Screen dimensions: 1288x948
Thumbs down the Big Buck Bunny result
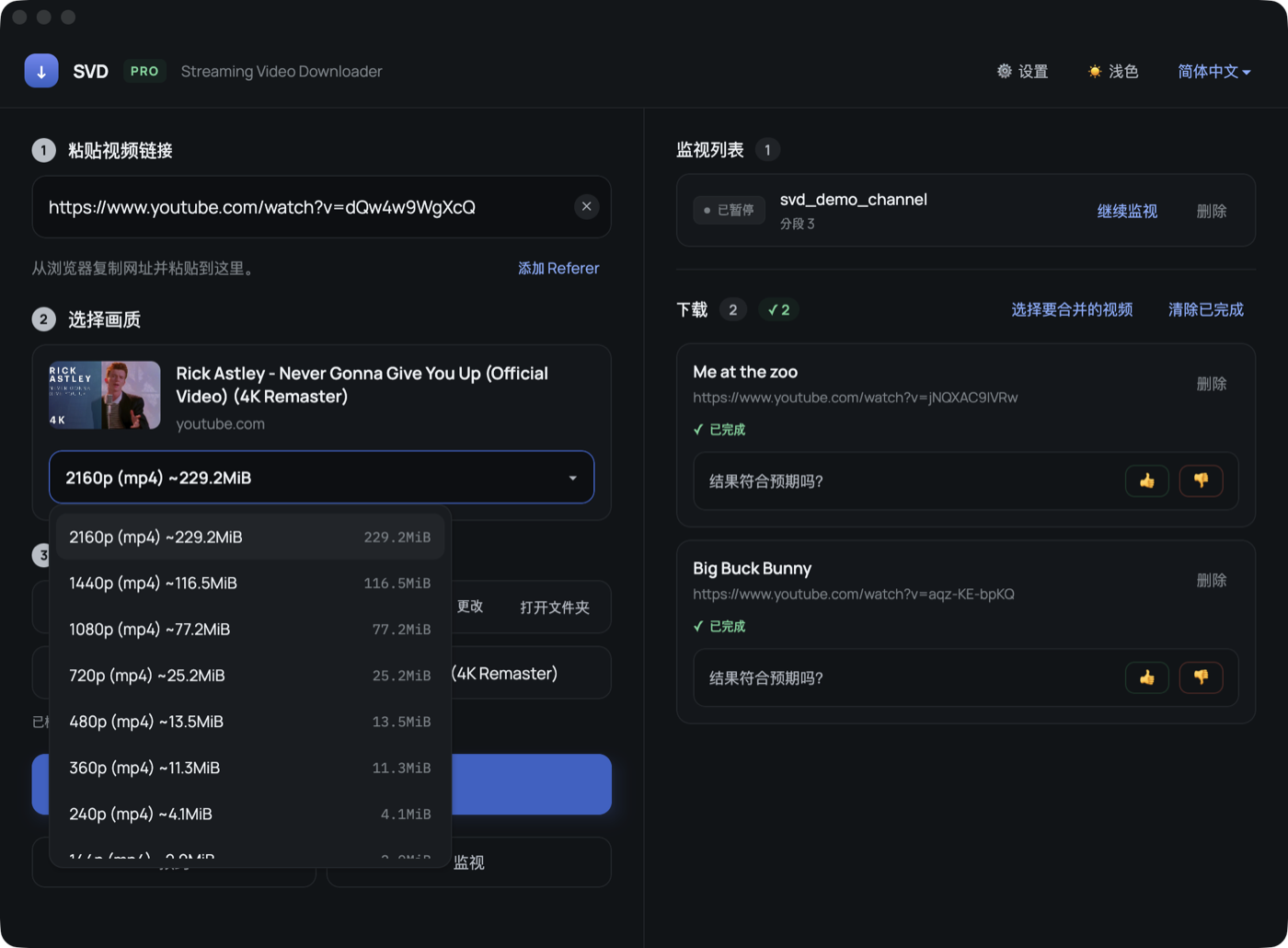(x=1201, y=677)
